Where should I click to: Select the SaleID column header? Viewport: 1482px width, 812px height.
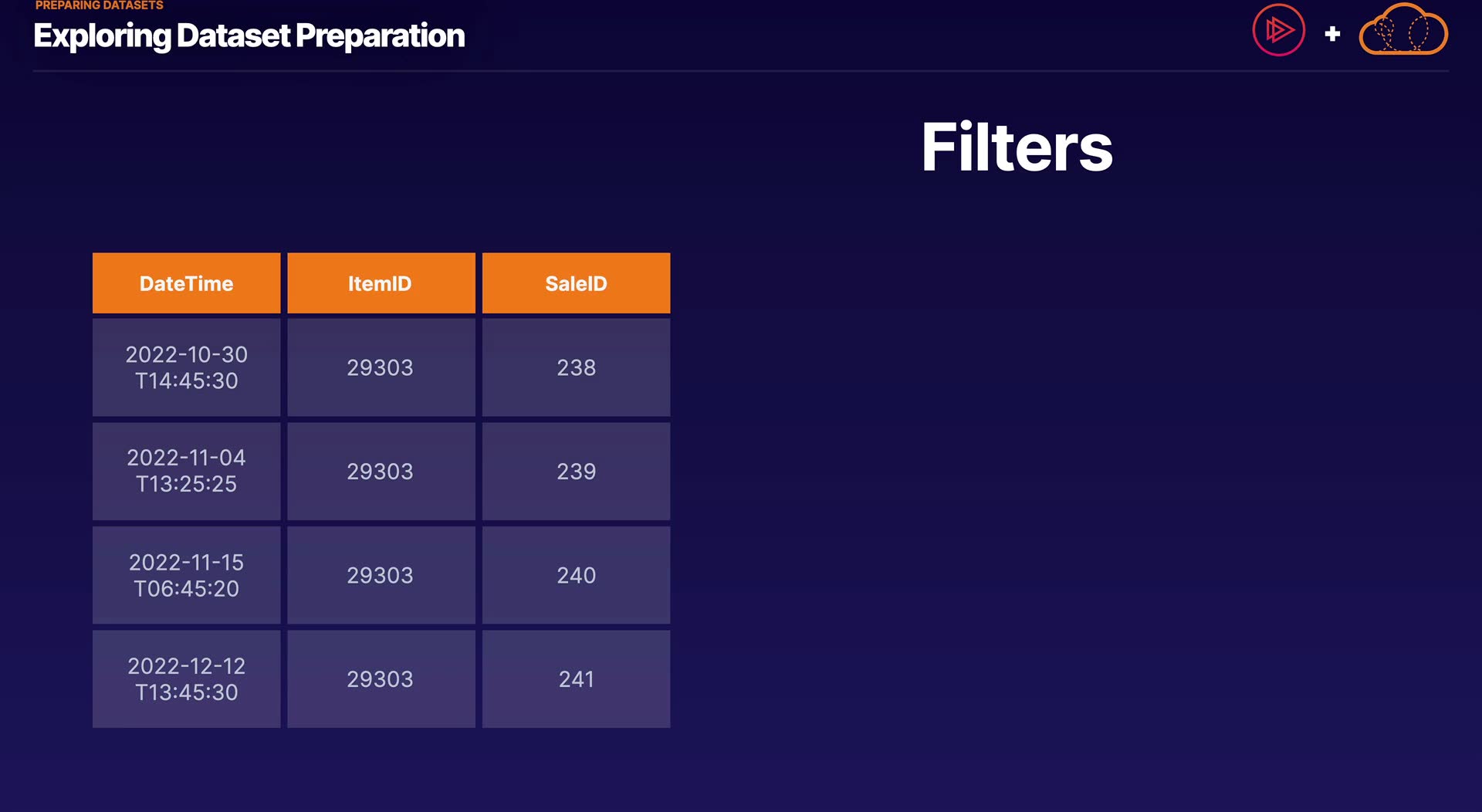pyautogui.click(x=576, y=283)
